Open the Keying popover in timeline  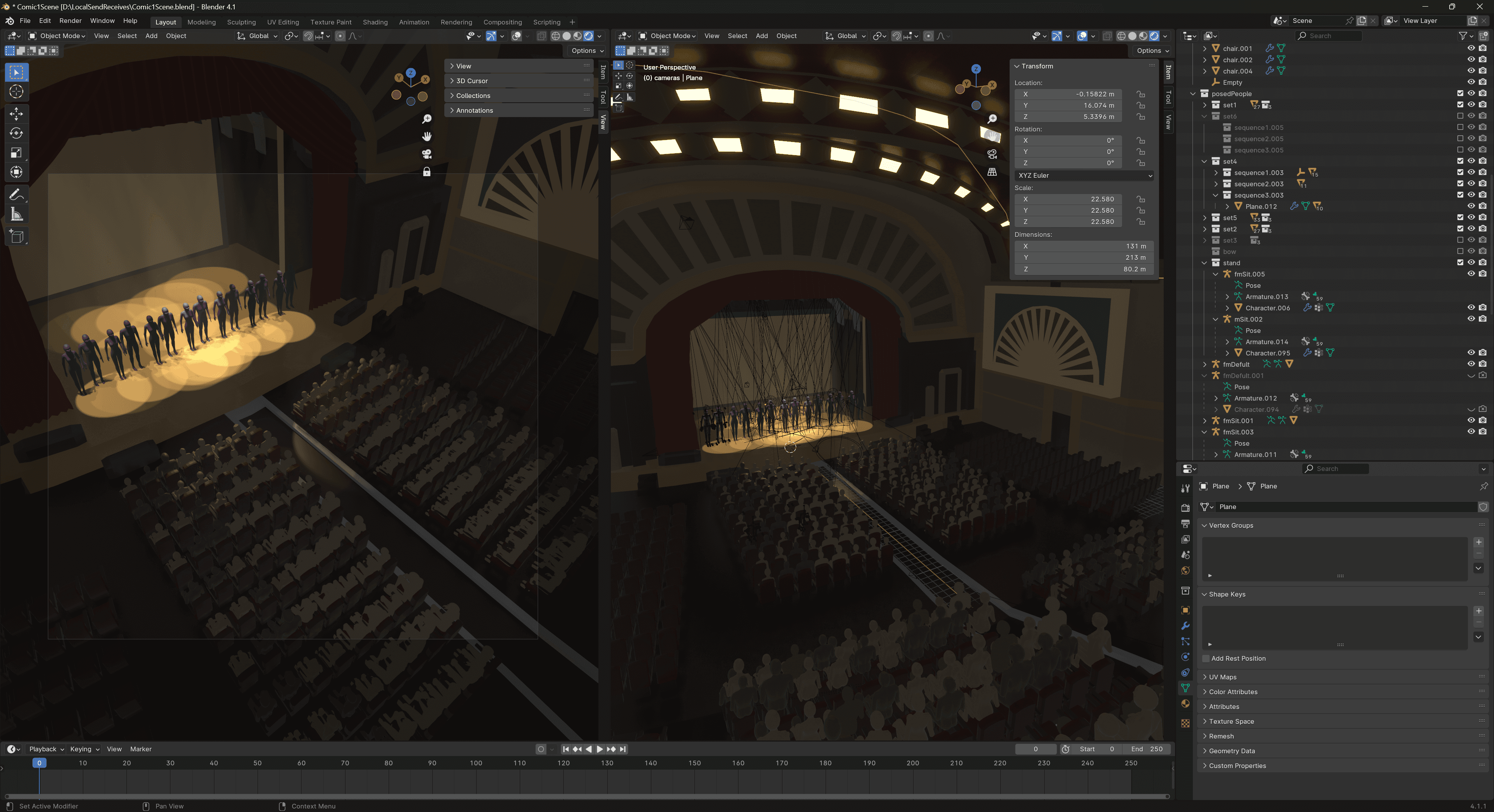coord(84,749)
